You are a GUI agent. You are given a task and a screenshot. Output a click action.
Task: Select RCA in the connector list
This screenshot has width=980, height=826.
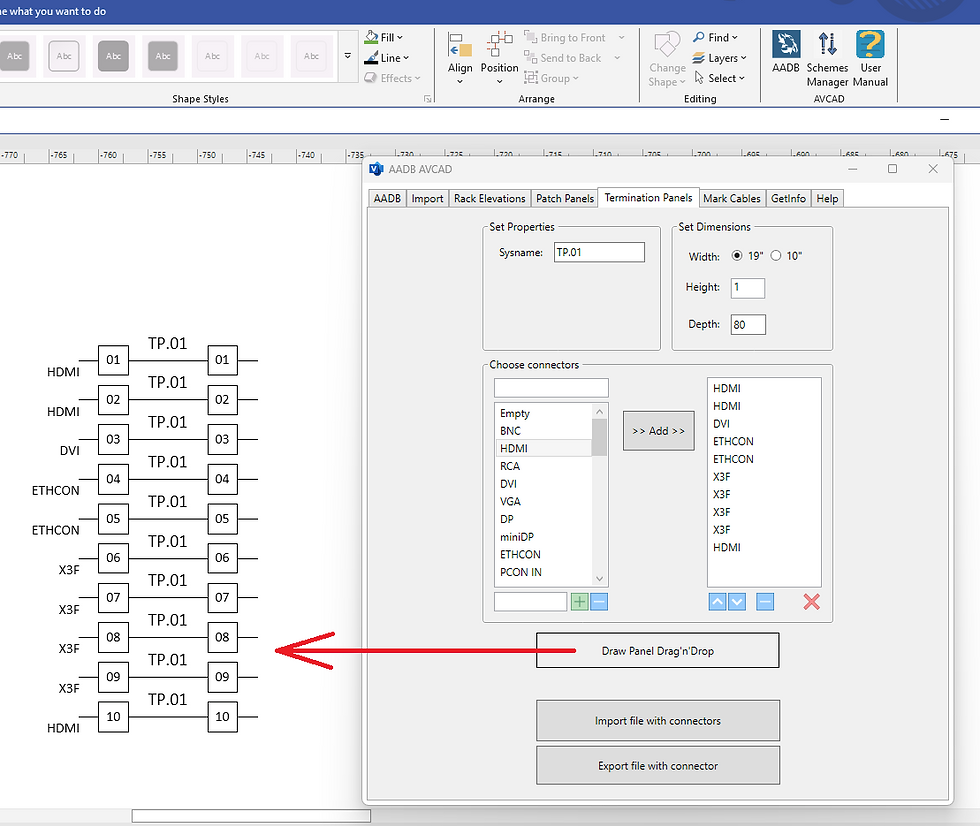pyautogui.click(x=544, y=466)
